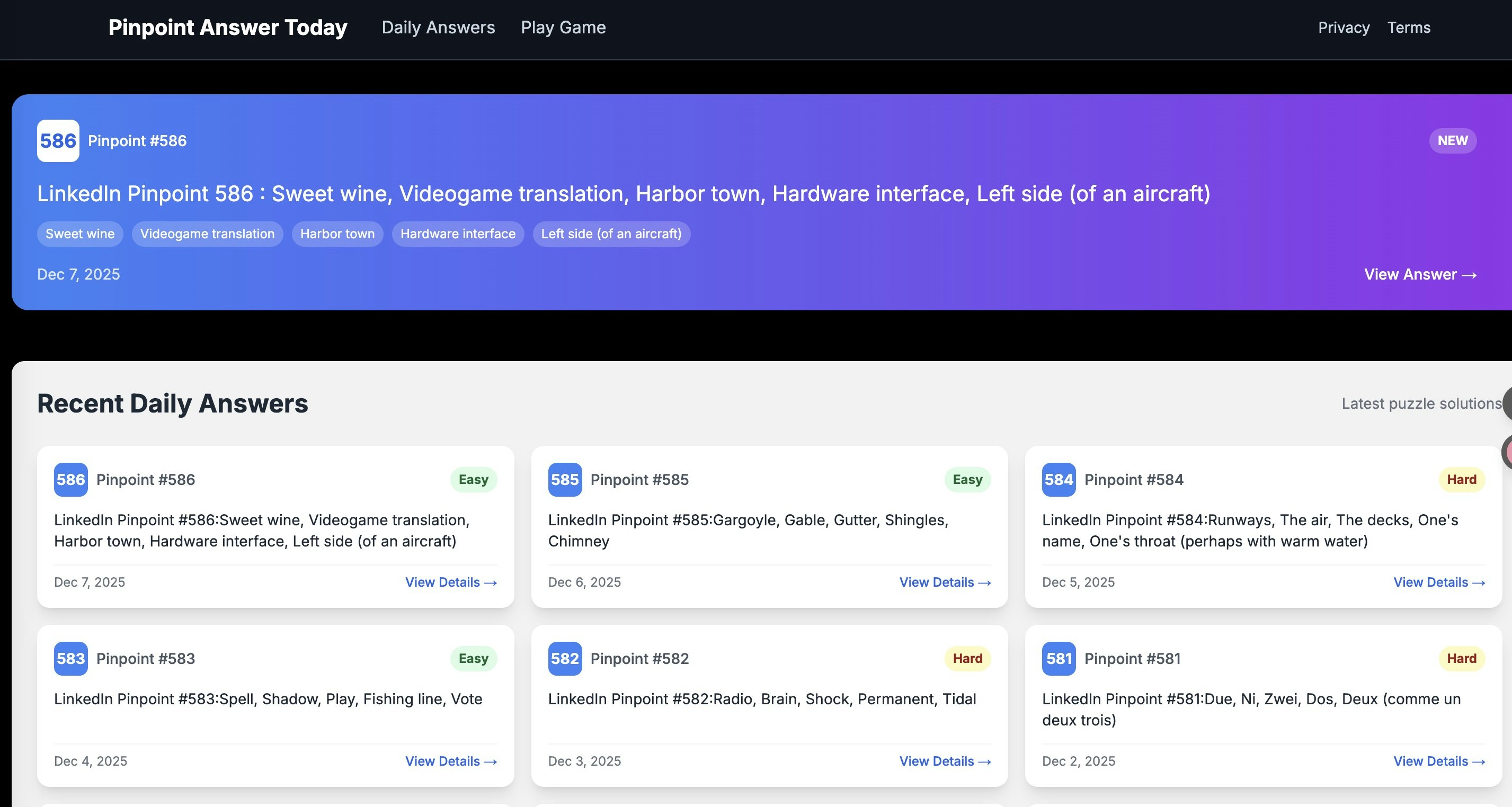Click the blue 586 badge in the hero banner
The width and height of the screenshot is (1512, 807).
(x=58, y=140)
